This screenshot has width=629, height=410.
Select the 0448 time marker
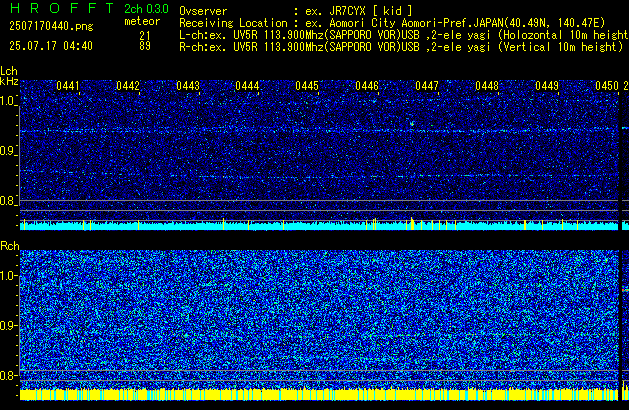click(487, 86)
